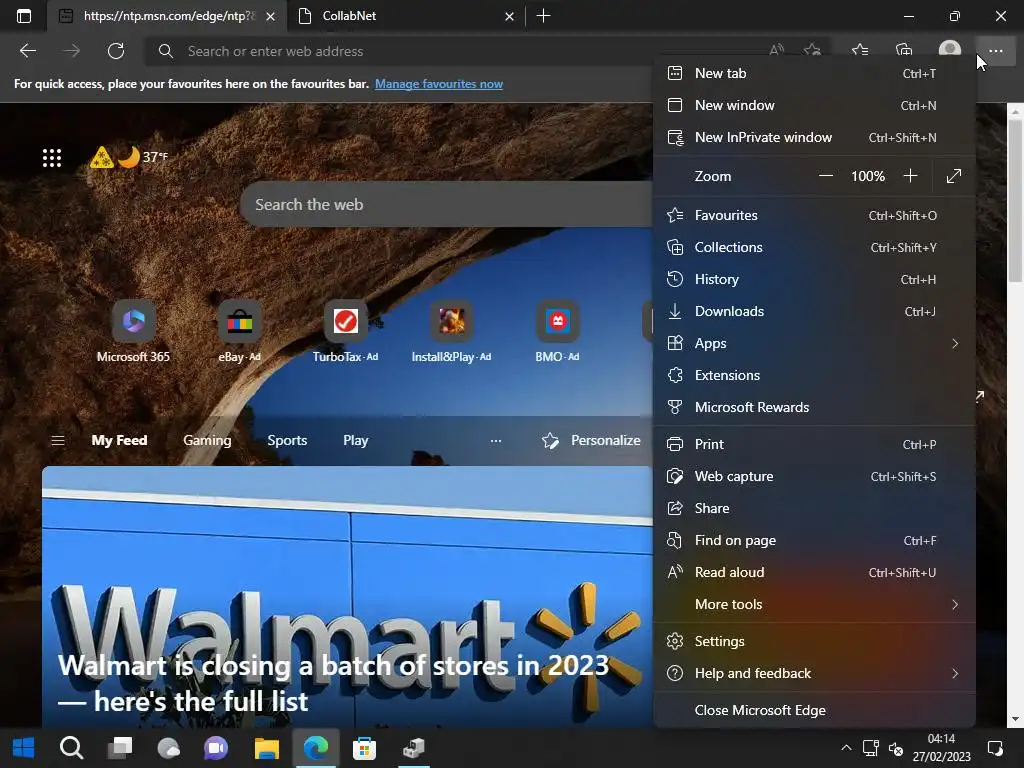Refresh the page with reload icon
This screenshot has height=768, width=1024.
(116, 51)
